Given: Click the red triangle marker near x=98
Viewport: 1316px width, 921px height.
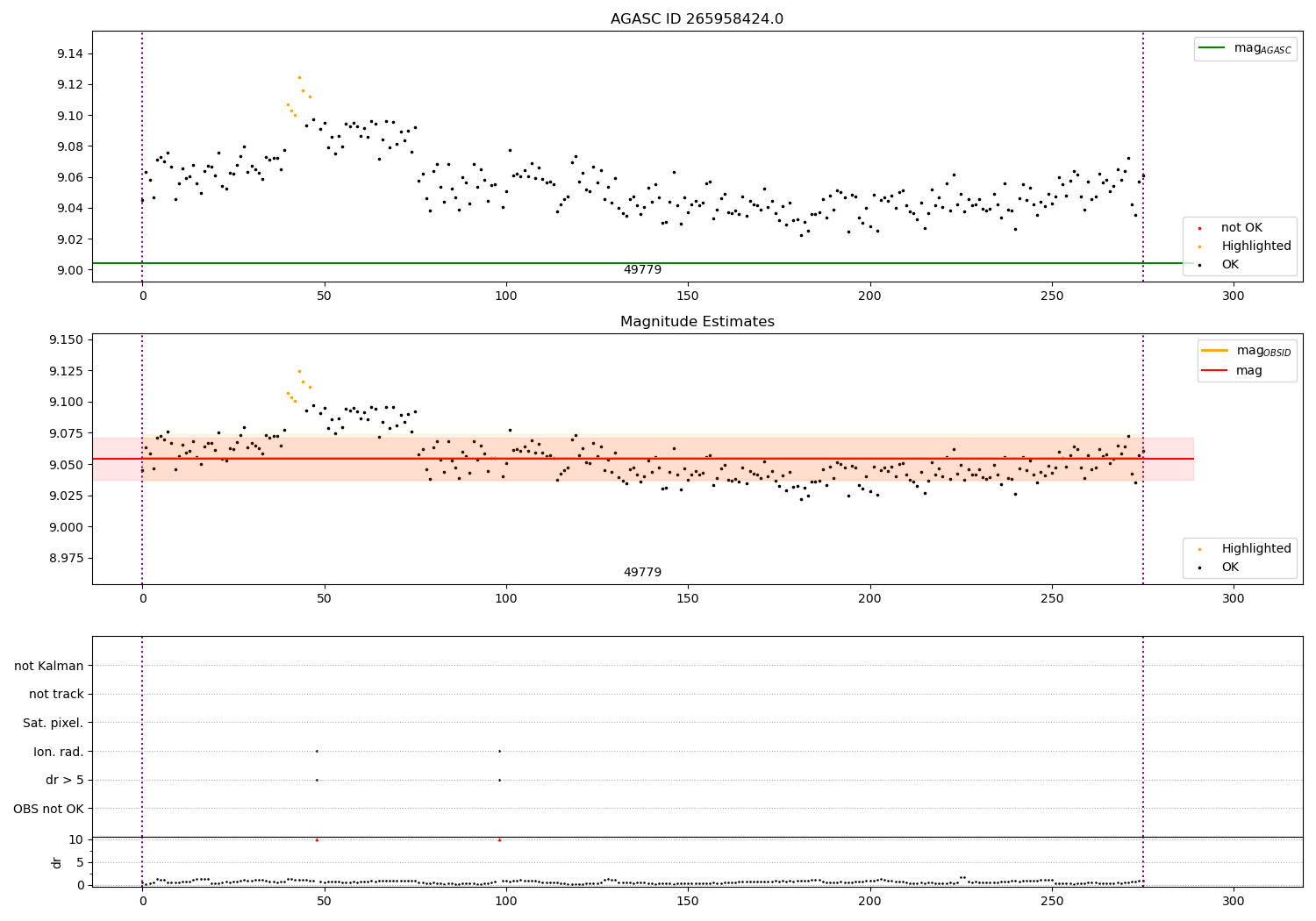Looking at the screenshot, I should tap(499, 840).
